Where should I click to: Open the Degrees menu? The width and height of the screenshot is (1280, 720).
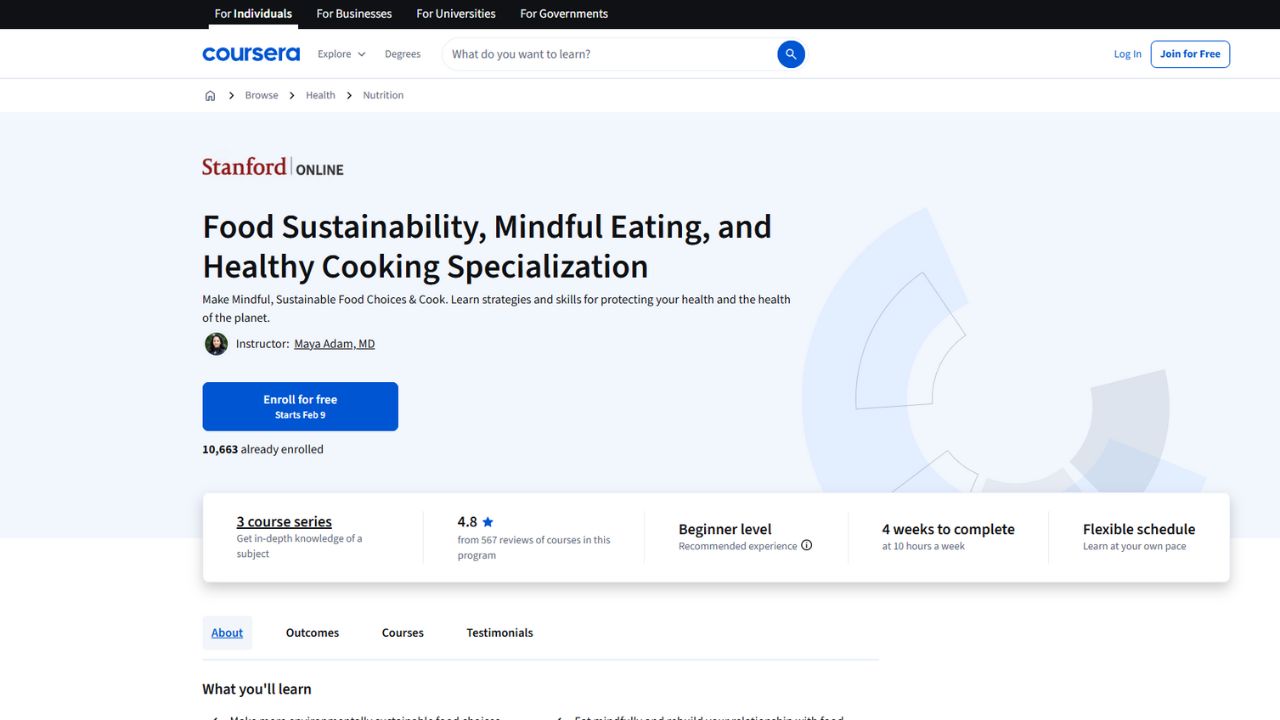[x=402, y=53]
